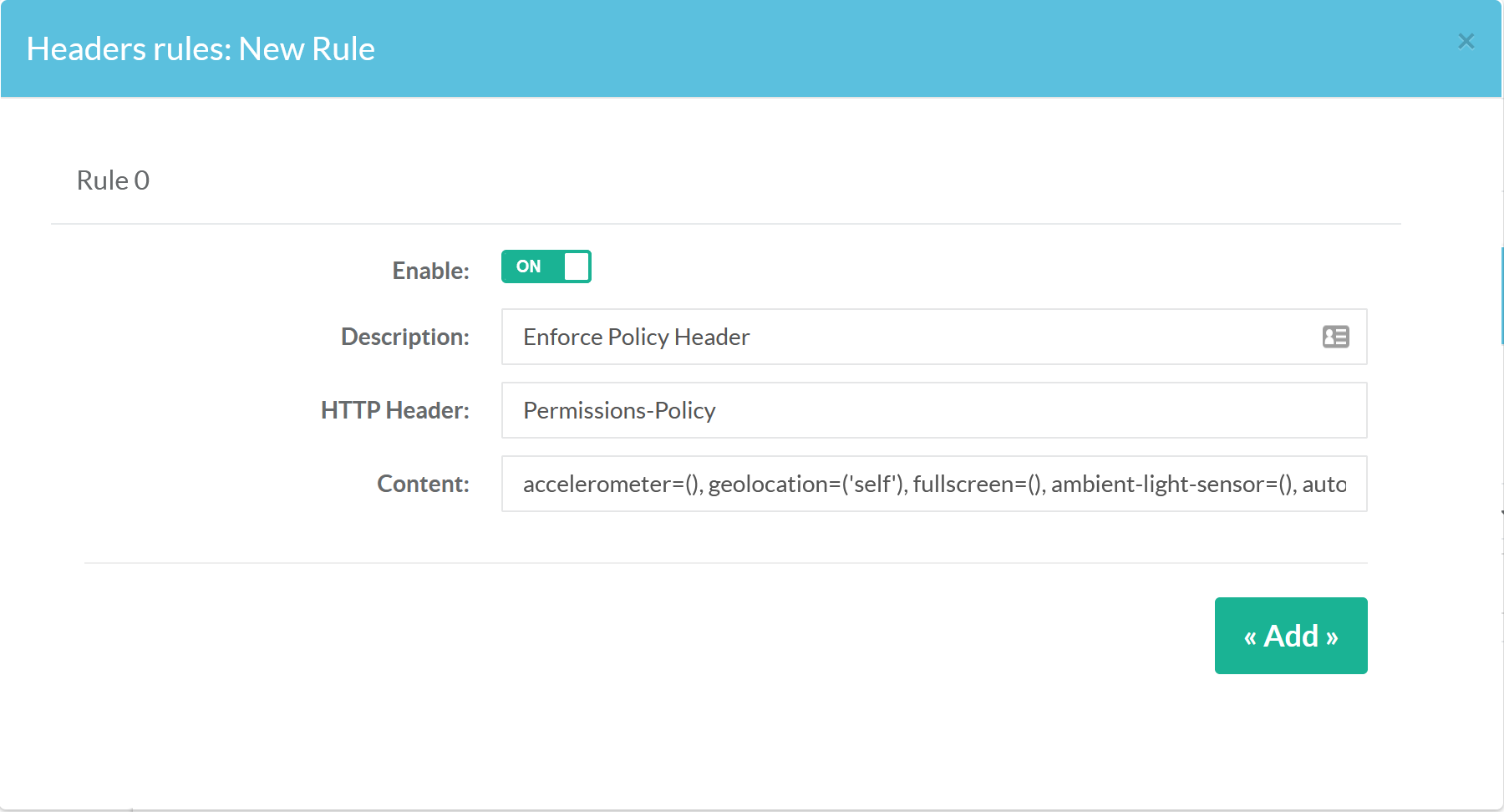Toggle the Enable switch off
Screen dimensions: 1504x812
[x=546, y=266]
